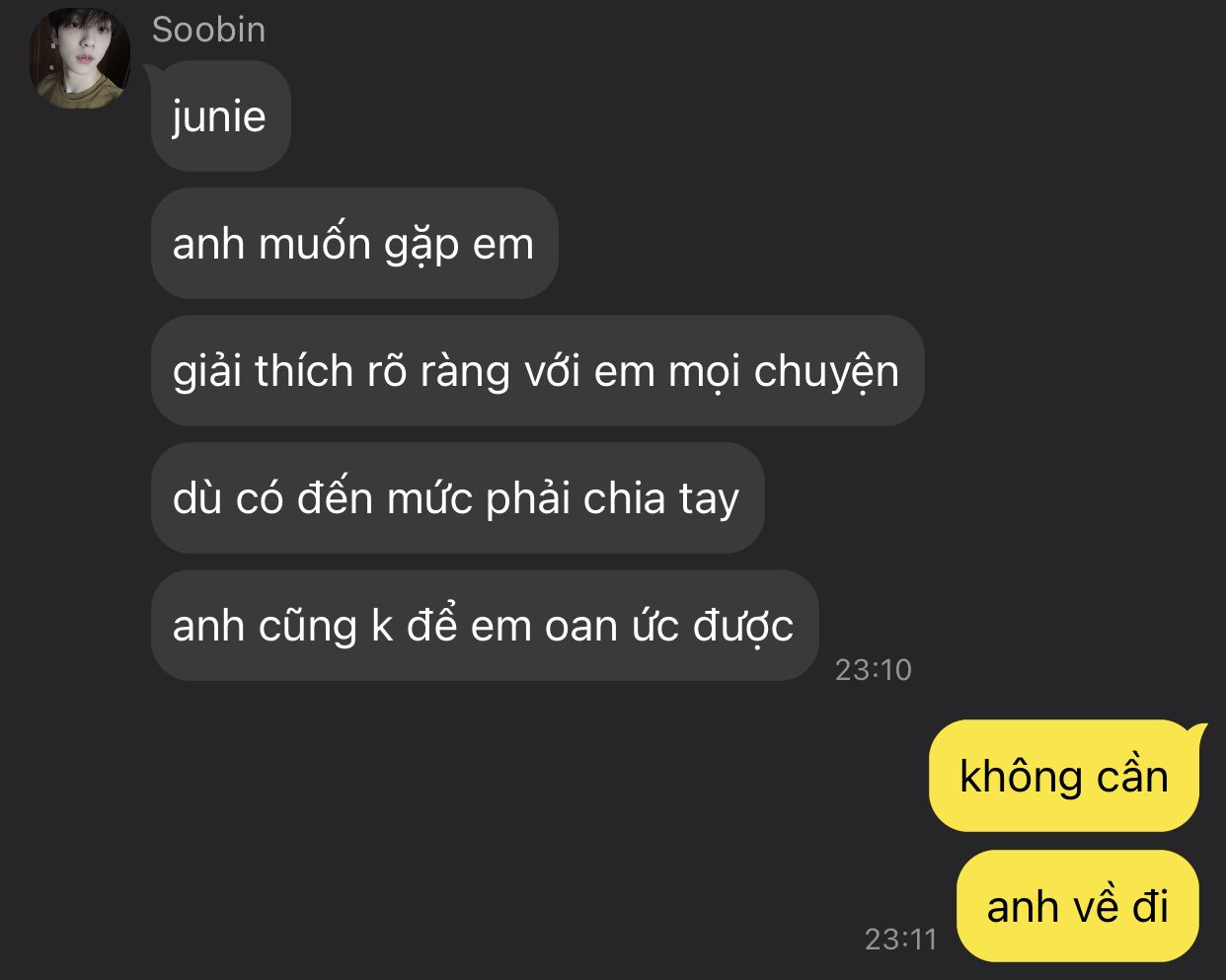The width and height of the screenshot is (1226, 980).
Task: Tap the sender name Soobin
Action: pyautogui.click(x=208, y=30)
